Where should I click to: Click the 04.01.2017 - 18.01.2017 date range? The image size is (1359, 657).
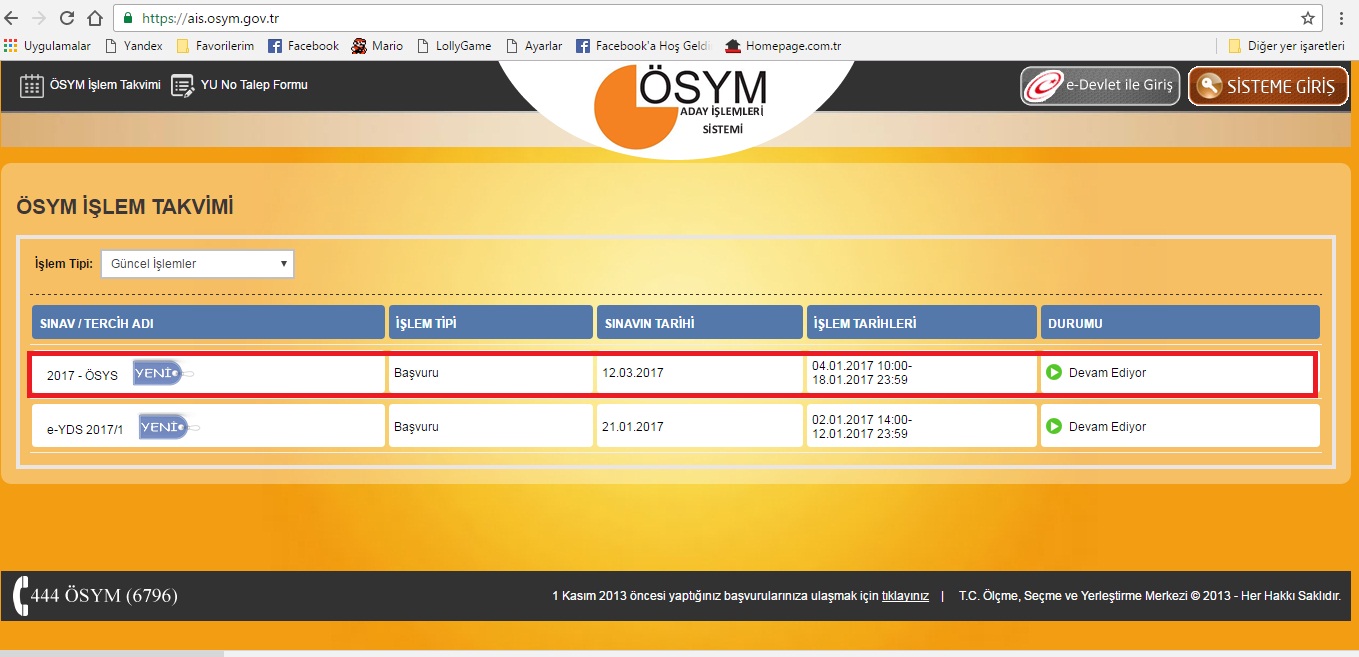click(x=861, y=373)
